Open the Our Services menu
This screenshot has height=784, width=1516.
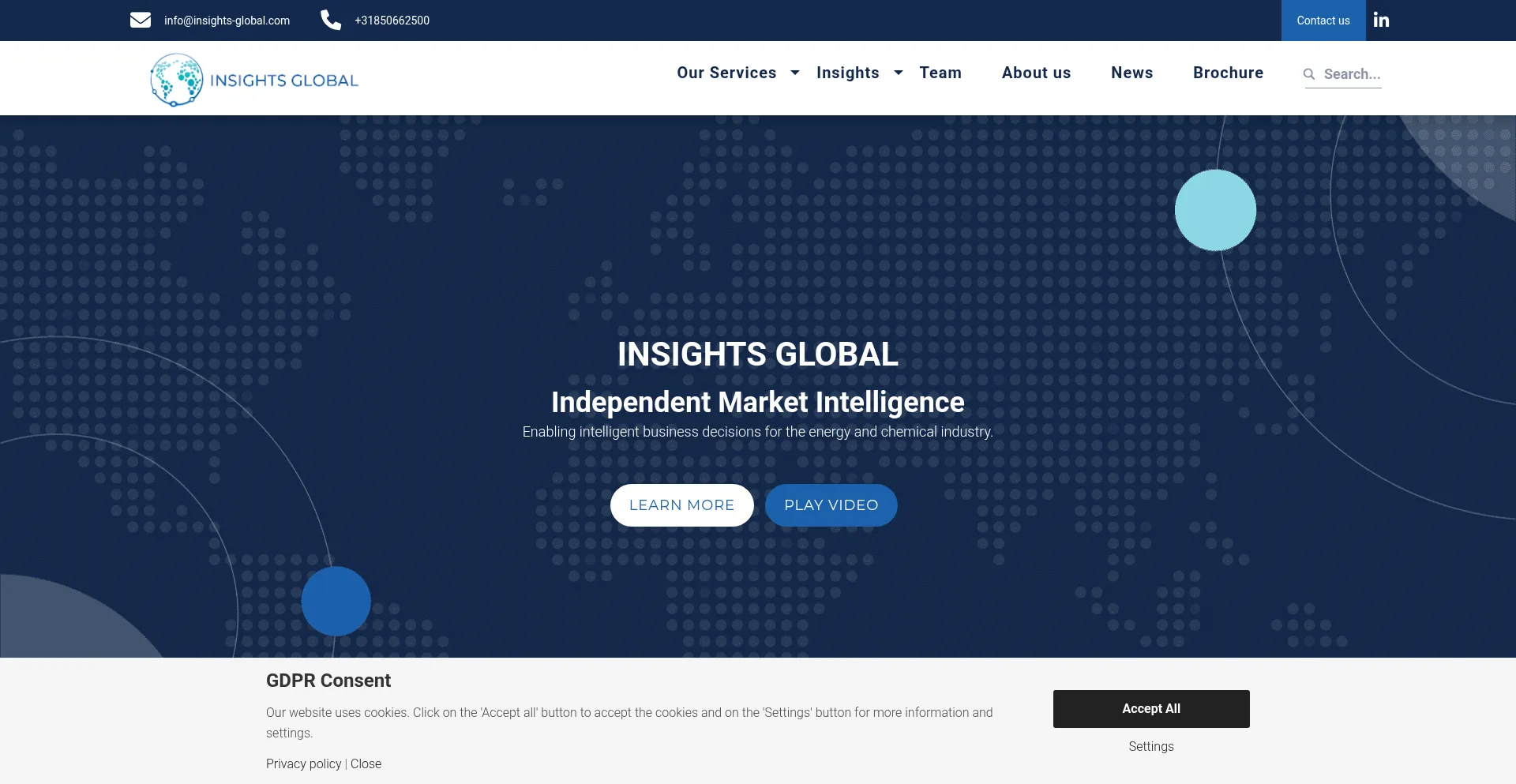726,73
